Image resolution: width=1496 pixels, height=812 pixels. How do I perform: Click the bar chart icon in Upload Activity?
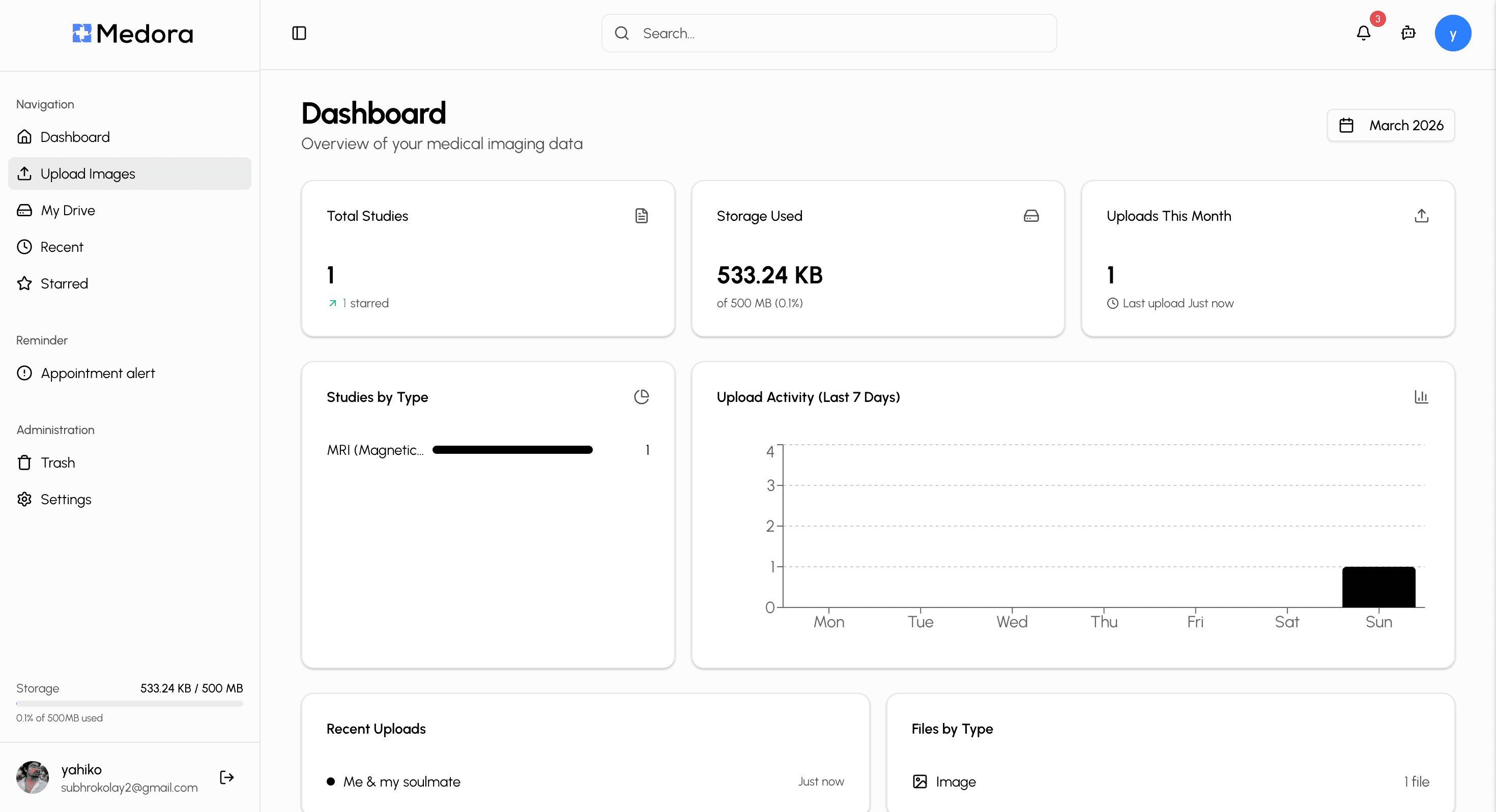1421,397
